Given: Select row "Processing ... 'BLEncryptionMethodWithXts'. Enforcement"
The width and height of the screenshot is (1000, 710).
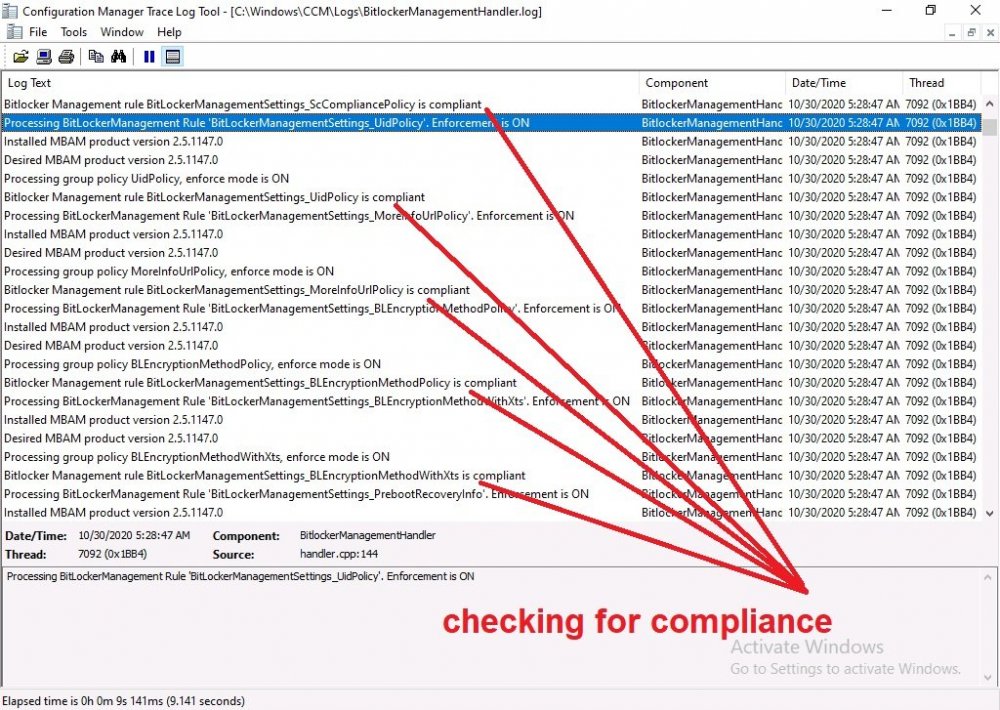Looking at the screenshot, I should coord(491,401).
